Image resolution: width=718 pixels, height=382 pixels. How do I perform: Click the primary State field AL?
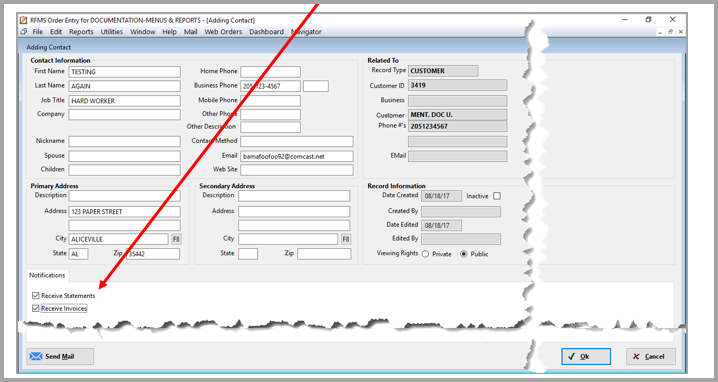click(78, 254)
